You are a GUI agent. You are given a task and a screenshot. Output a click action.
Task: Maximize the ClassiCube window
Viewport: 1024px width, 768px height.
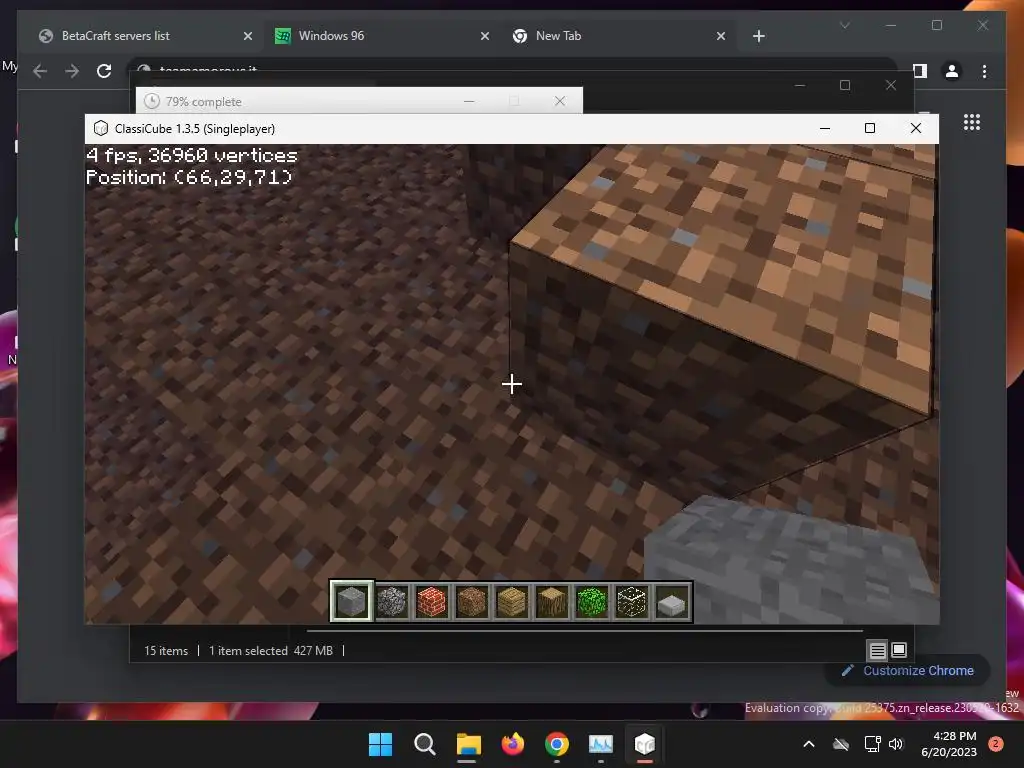[870, 129]
